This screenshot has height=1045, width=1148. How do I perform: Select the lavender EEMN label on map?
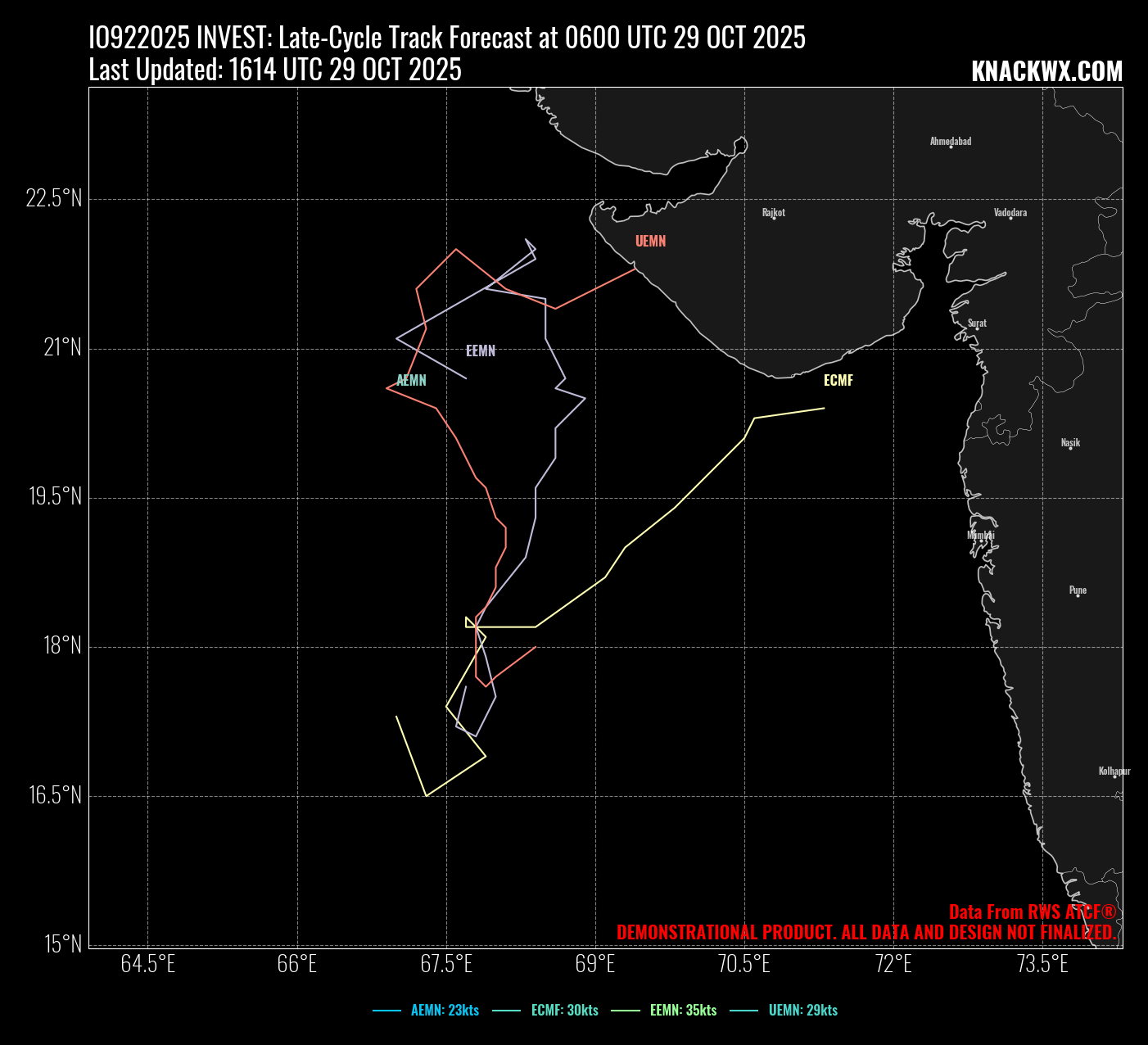pos(481,351)
